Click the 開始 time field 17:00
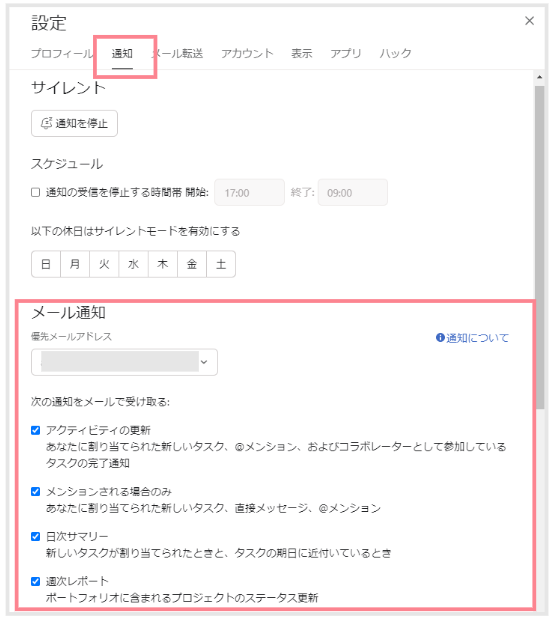 (x=250, y=193)
